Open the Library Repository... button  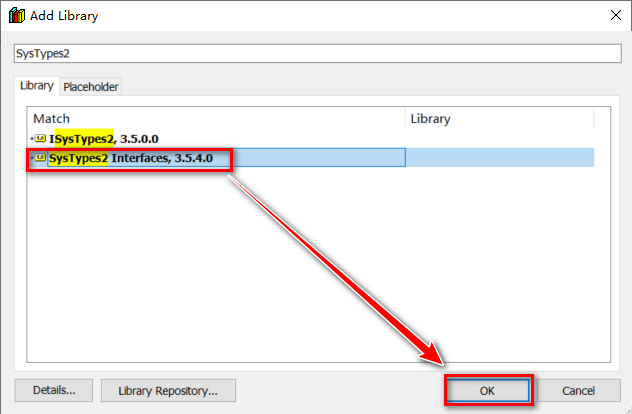[x=168, y=390]
